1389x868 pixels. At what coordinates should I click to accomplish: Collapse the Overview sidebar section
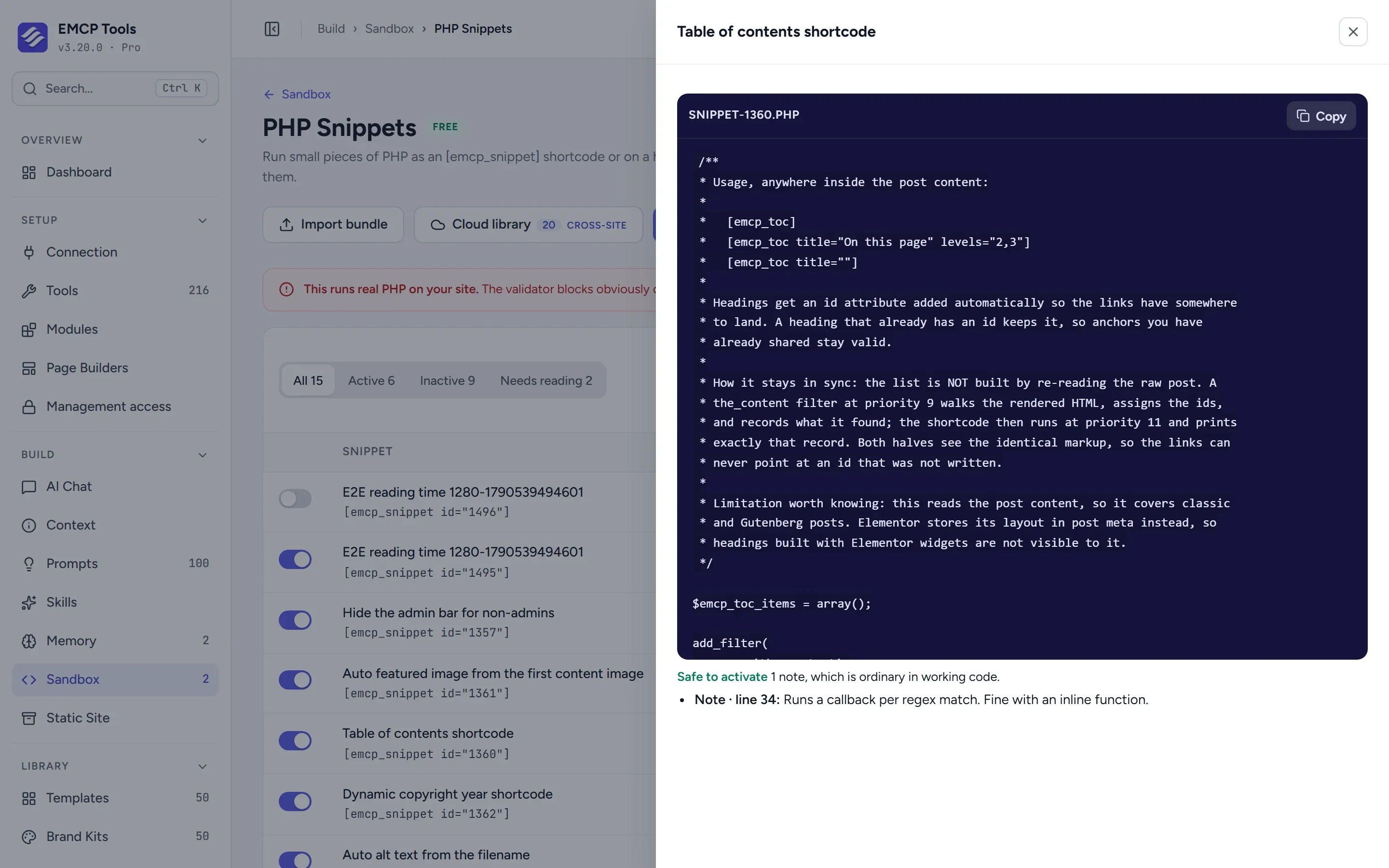tap(202, 141)
